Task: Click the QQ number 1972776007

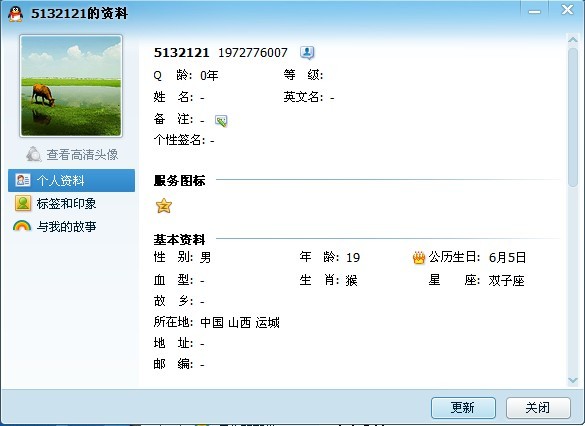Action: tap(253, 53)
